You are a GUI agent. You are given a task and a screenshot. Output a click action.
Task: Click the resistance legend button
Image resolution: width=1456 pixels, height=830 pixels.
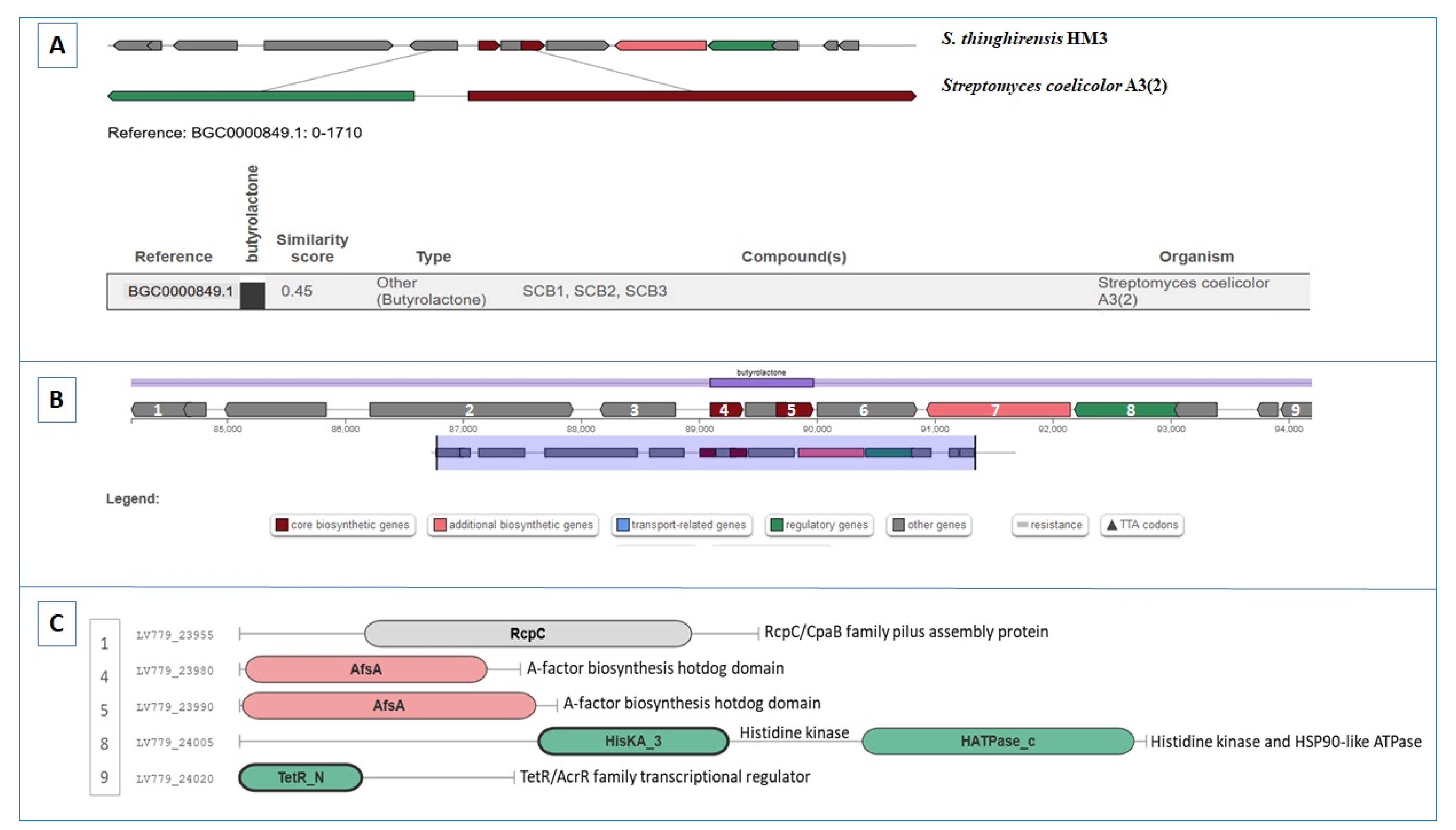pos(1050,524)
